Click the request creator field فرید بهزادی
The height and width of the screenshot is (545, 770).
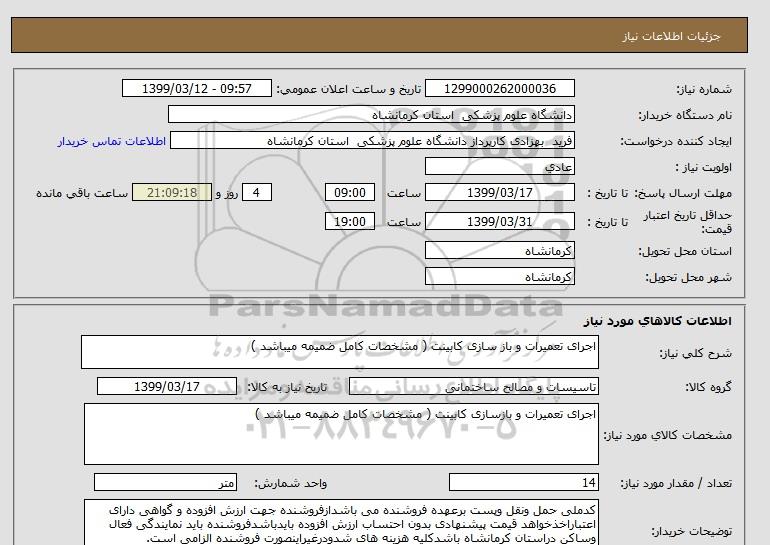pyautogui.click(x=372, y=140)
